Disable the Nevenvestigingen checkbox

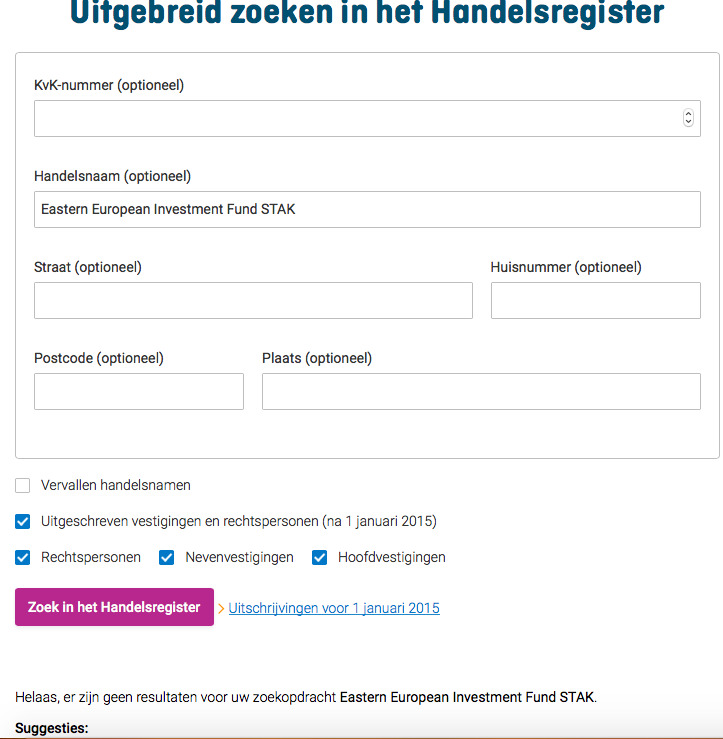coord(167,558)
